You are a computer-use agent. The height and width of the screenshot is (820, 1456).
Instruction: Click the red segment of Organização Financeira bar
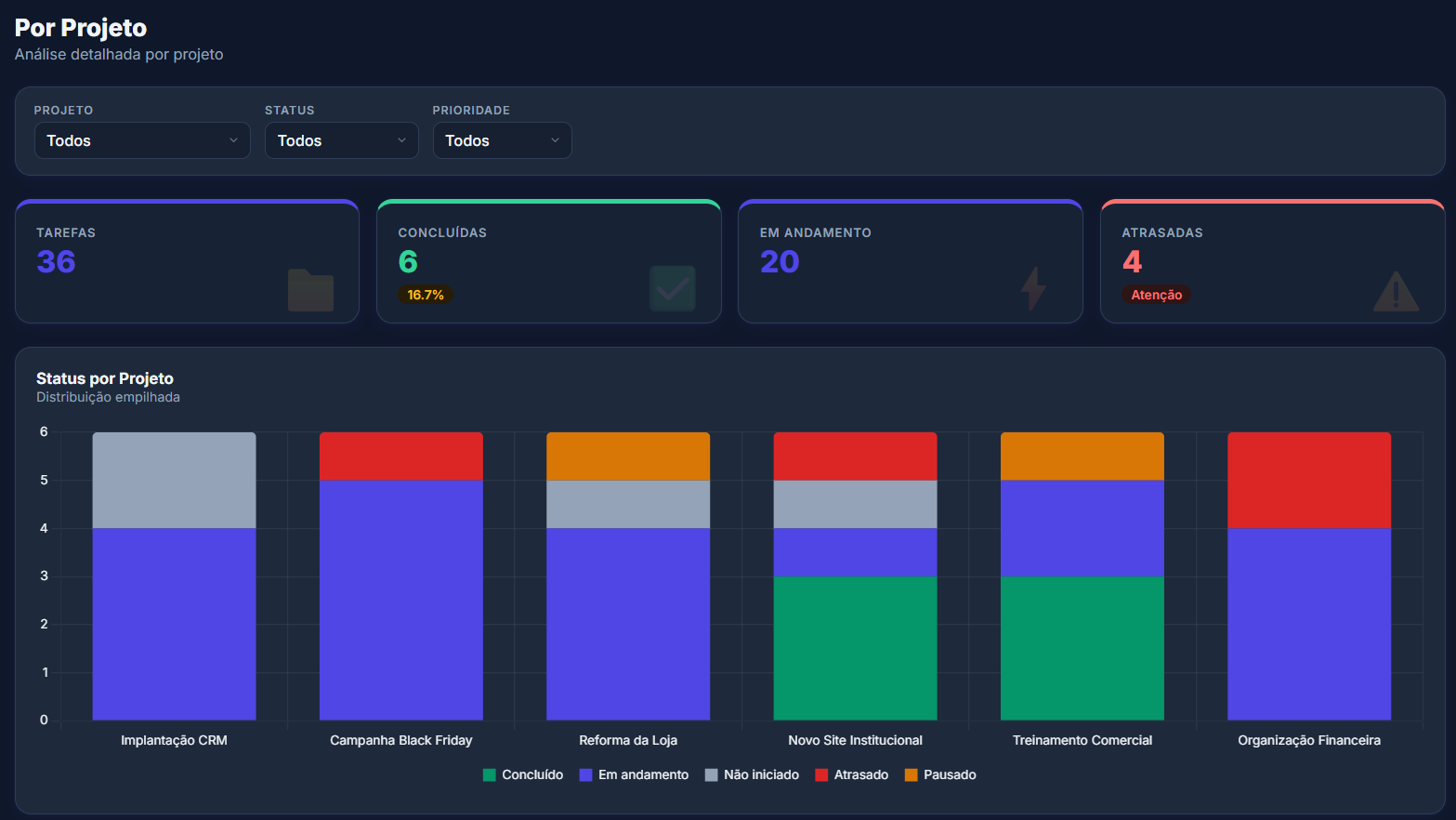click(x=1309, y=480)
